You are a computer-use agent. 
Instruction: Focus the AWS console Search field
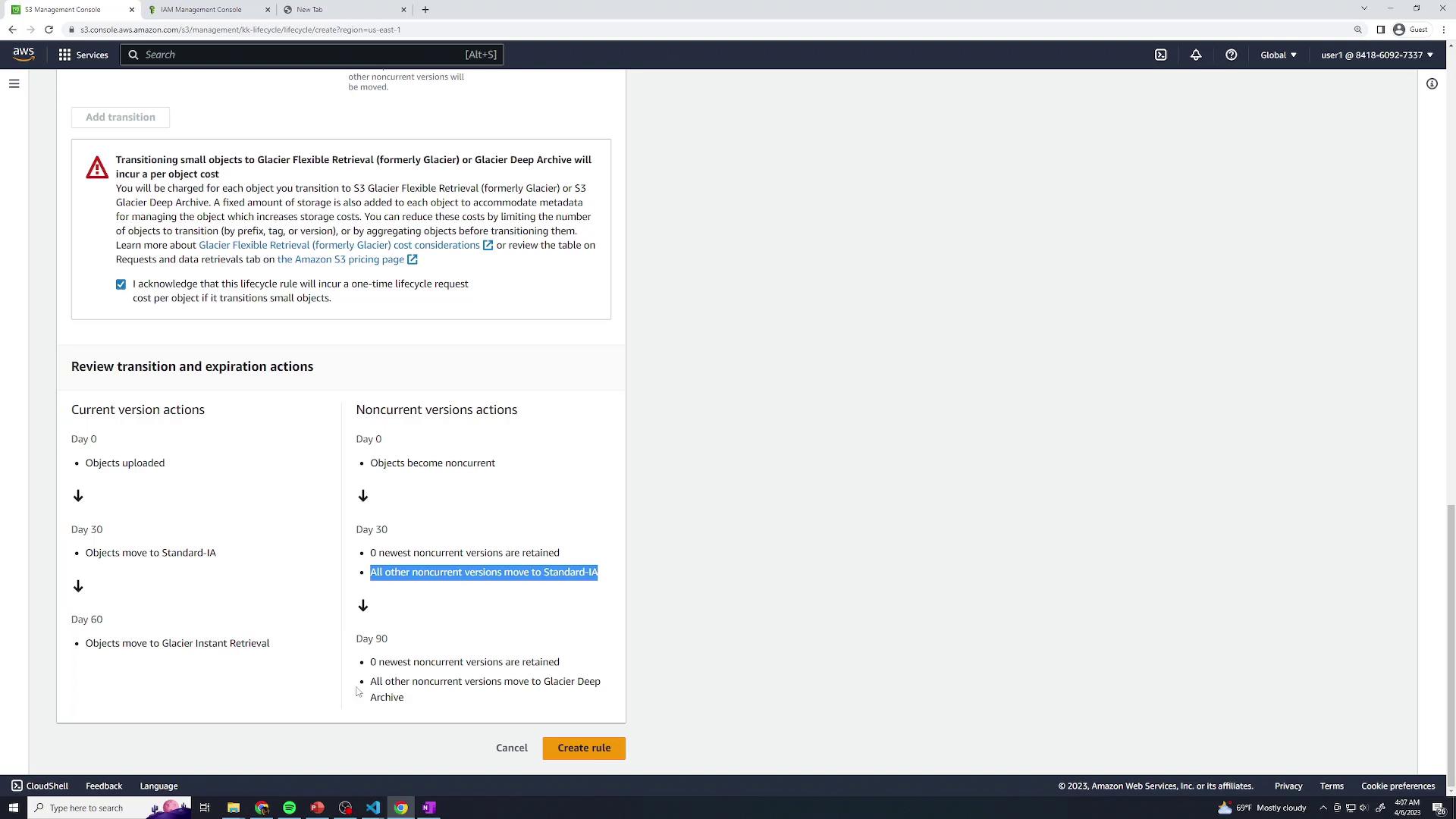click(x=303, y=55)
